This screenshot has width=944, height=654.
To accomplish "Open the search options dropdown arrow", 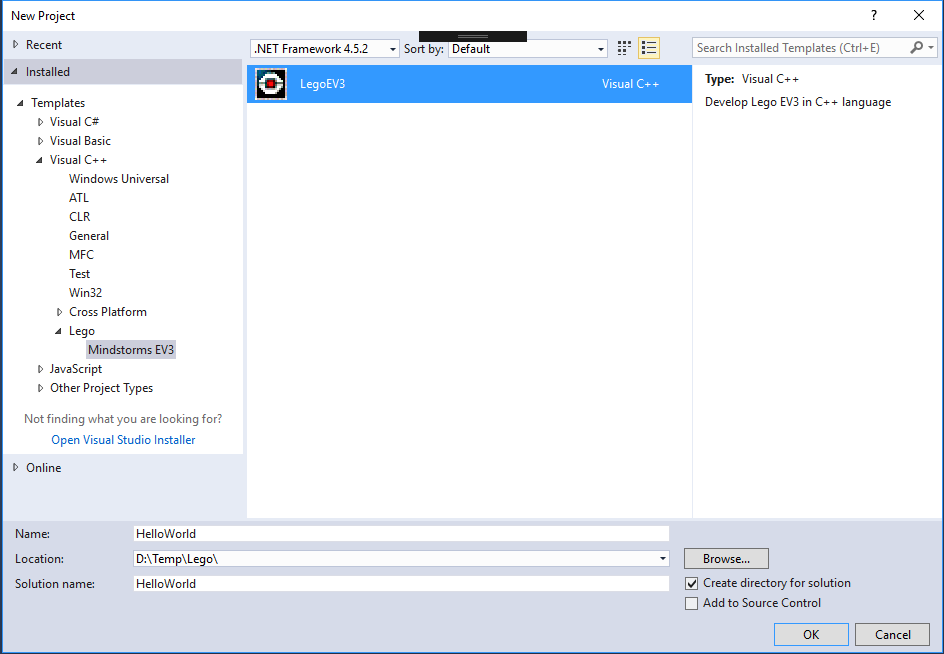I will pyautogui.click(x=931, y=48).
